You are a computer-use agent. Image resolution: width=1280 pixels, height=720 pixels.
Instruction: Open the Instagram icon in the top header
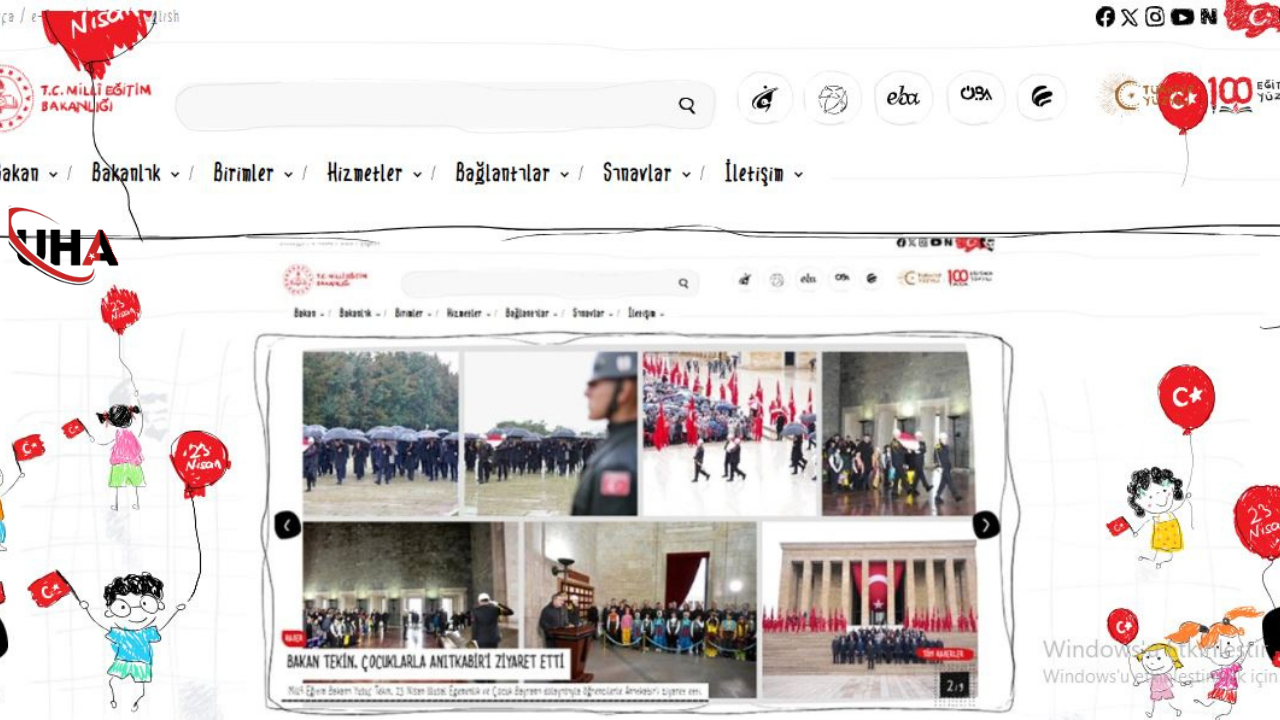[x=1155, y=17]
